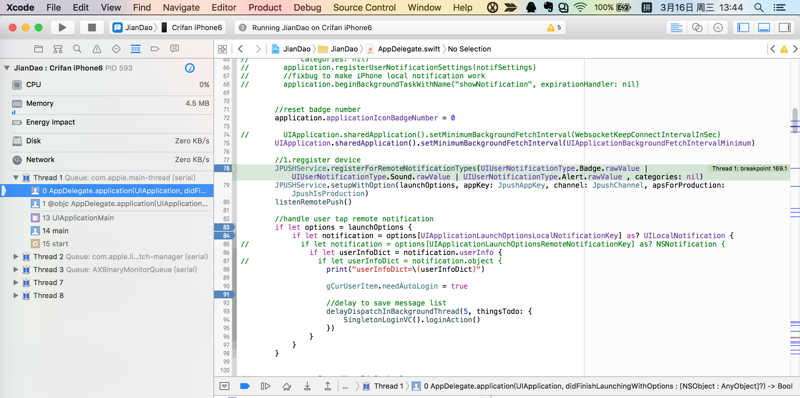Screen dimensions: 800x398
Task: Step into in the debug bar
Action: [307, 386]
